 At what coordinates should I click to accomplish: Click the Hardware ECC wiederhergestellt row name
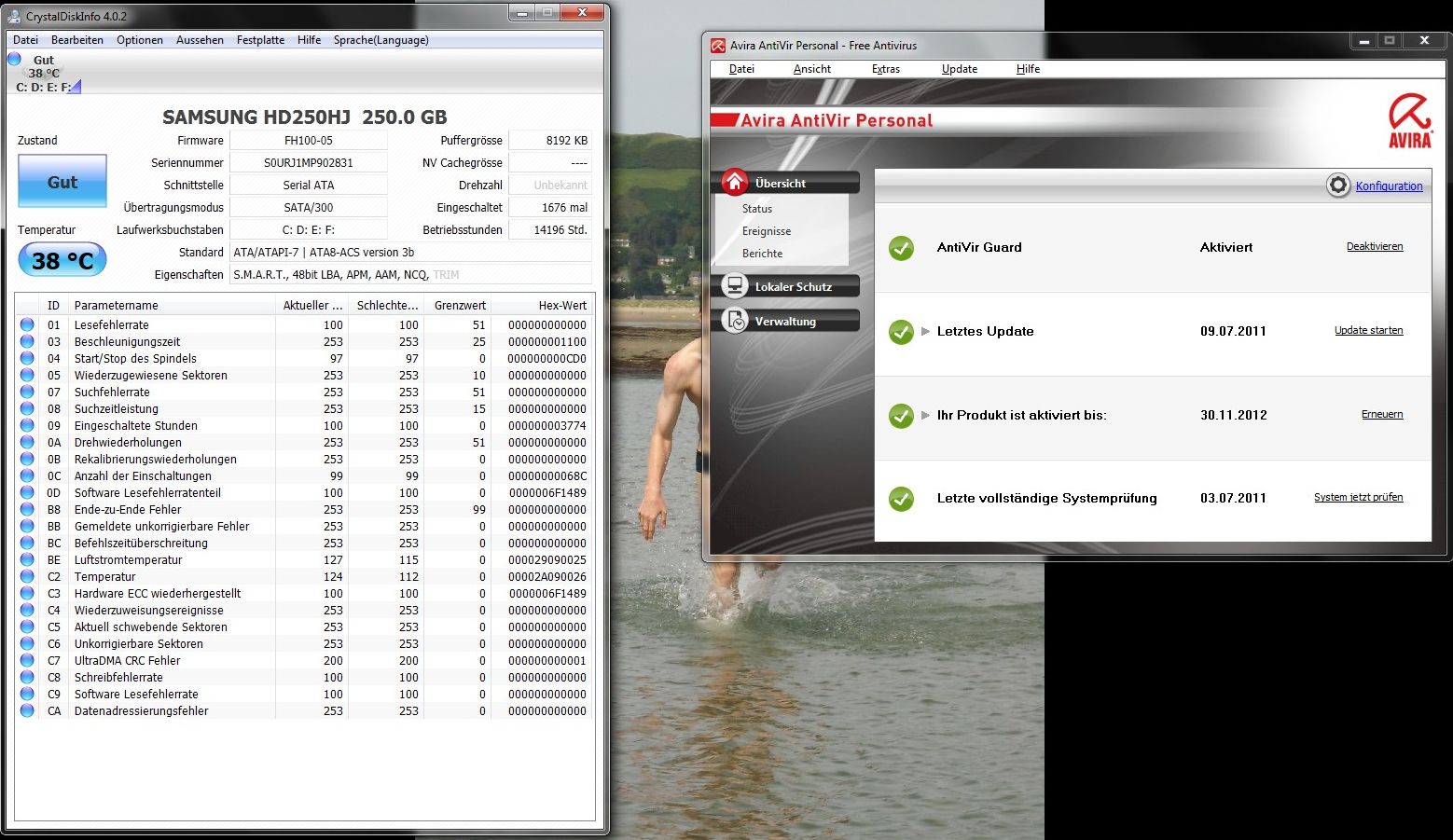coord(158,593)
